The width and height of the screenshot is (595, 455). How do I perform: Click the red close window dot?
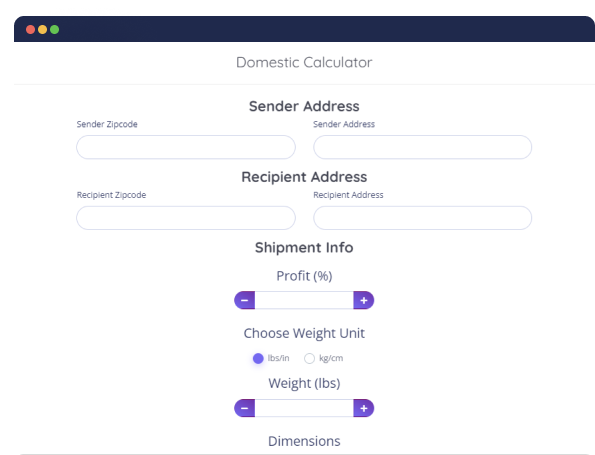click(30, 30)
